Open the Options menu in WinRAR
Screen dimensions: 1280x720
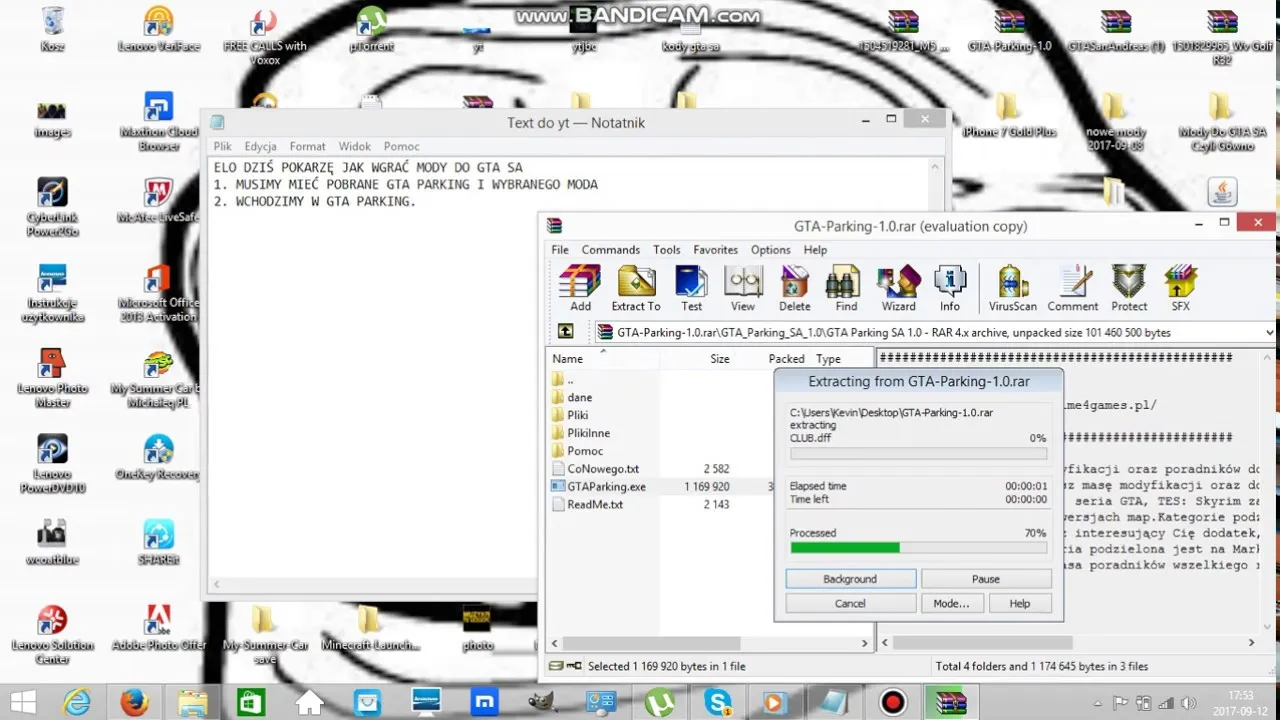tap(771, 250)
